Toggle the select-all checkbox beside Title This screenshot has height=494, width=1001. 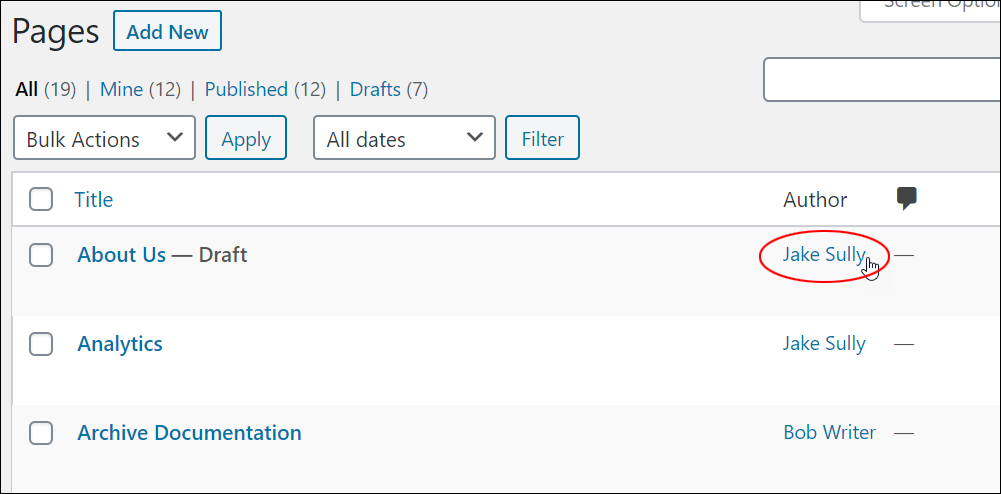(41, 200)
